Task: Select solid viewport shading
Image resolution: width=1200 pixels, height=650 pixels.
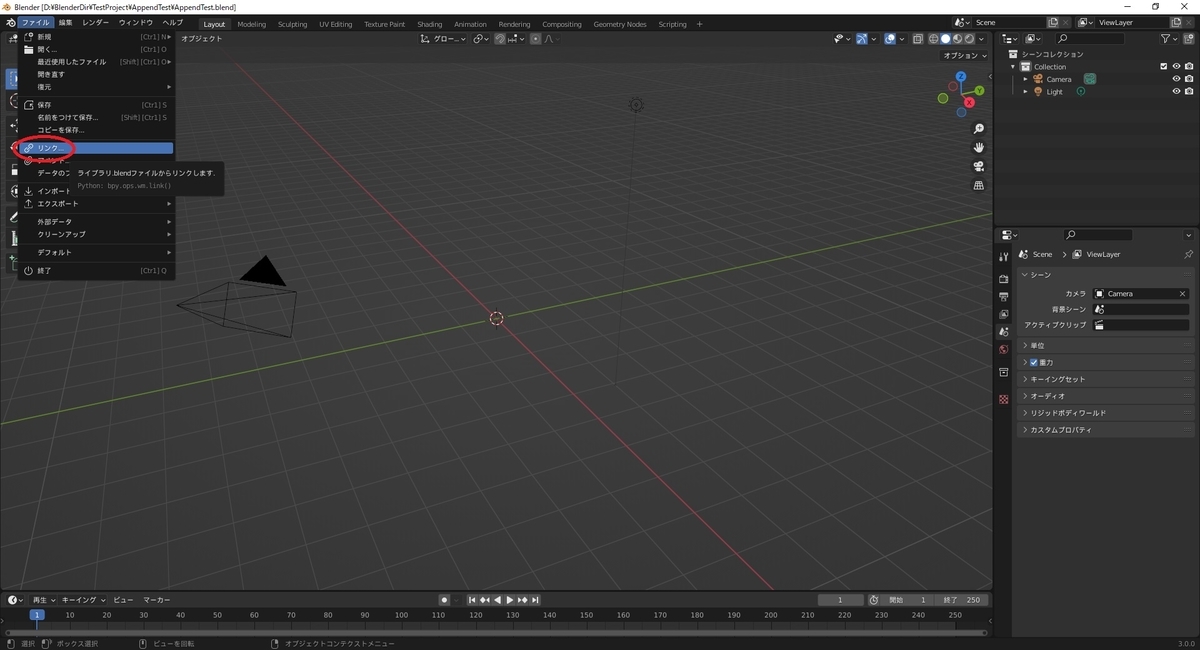Action: 945,39
